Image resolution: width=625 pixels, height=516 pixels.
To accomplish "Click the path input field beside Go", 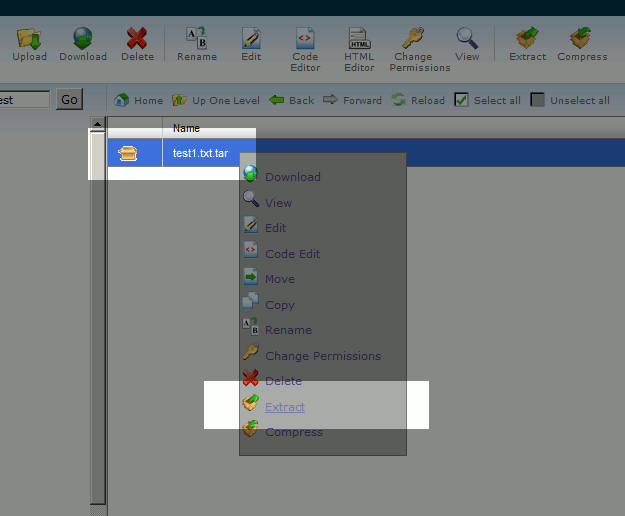I will coord(25,99).
